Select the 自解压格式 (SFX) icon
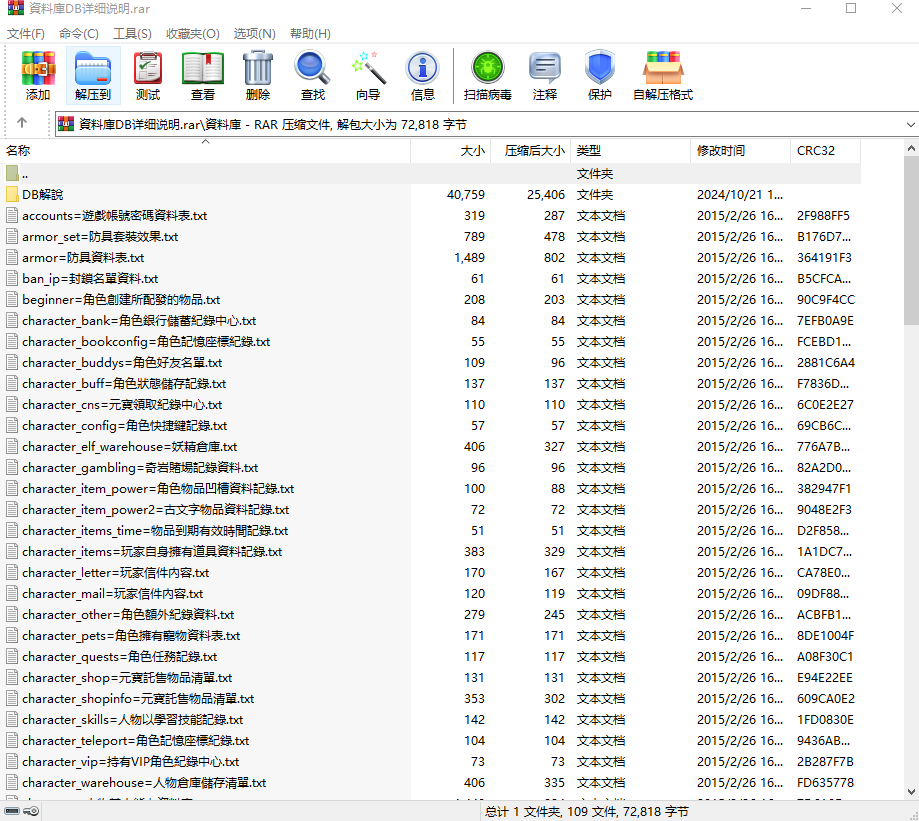The image size is (919, 821). (x=663, y=75)
